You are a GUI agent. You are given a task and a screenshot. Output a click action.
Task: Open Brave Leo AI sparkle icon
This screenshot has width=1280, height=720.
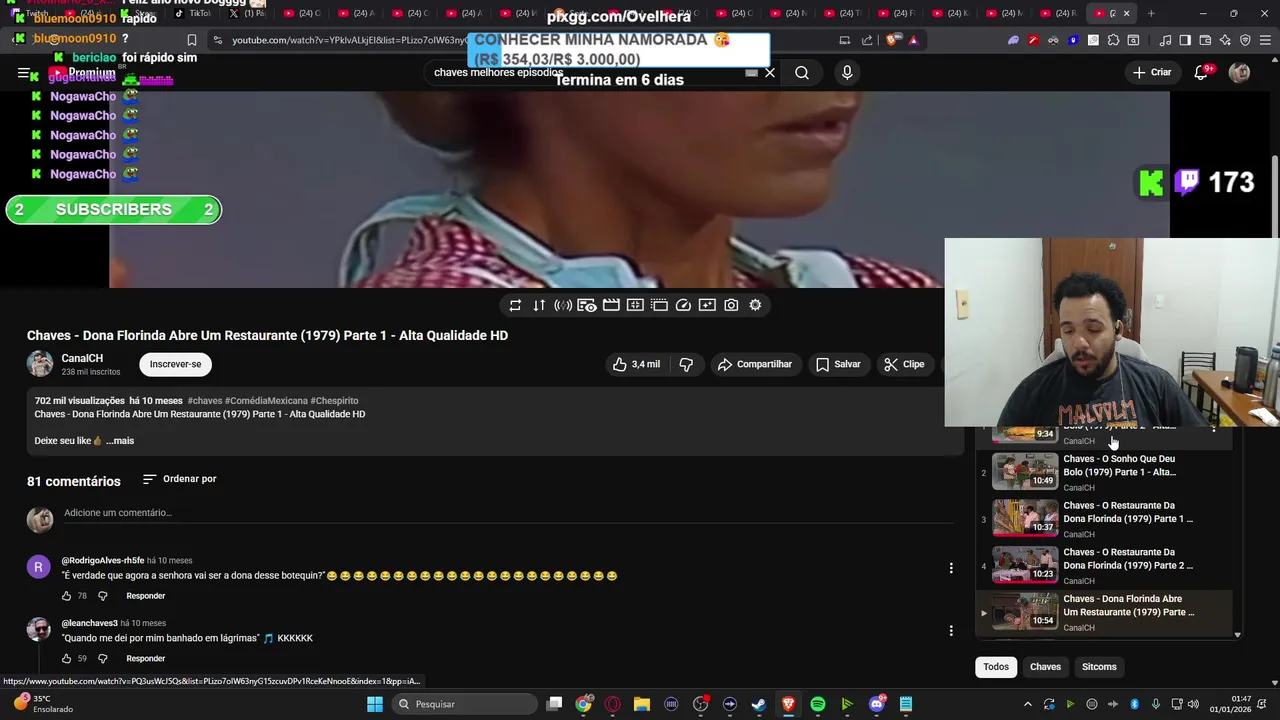[1225, 40]
